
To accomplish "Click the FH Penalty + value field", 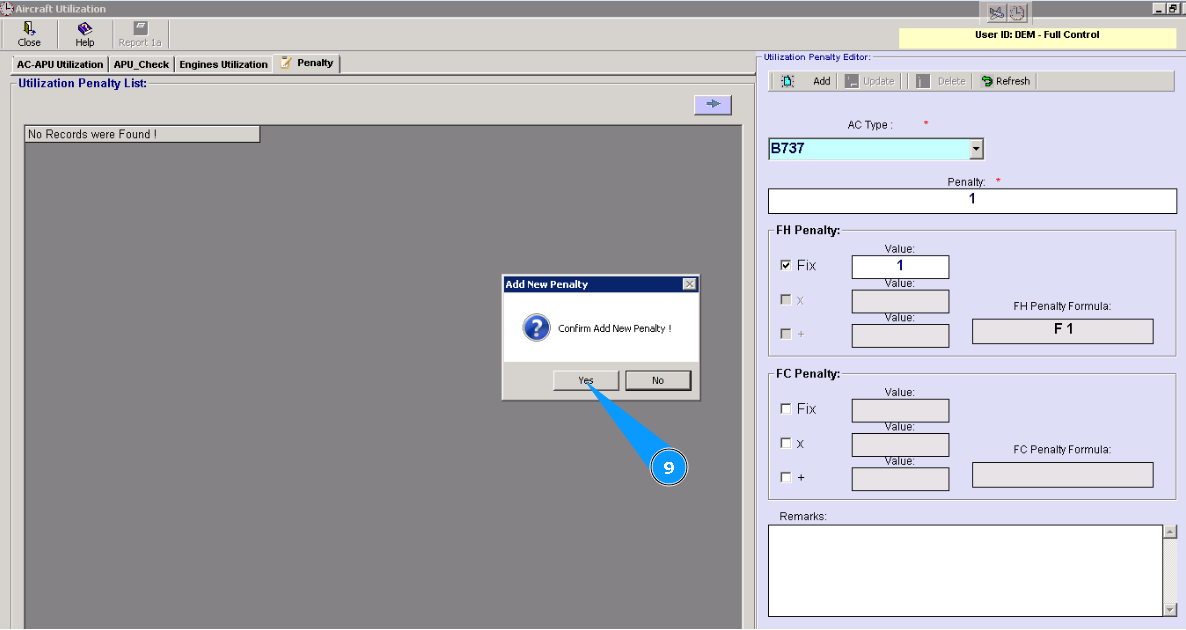I will pos(900,336).
